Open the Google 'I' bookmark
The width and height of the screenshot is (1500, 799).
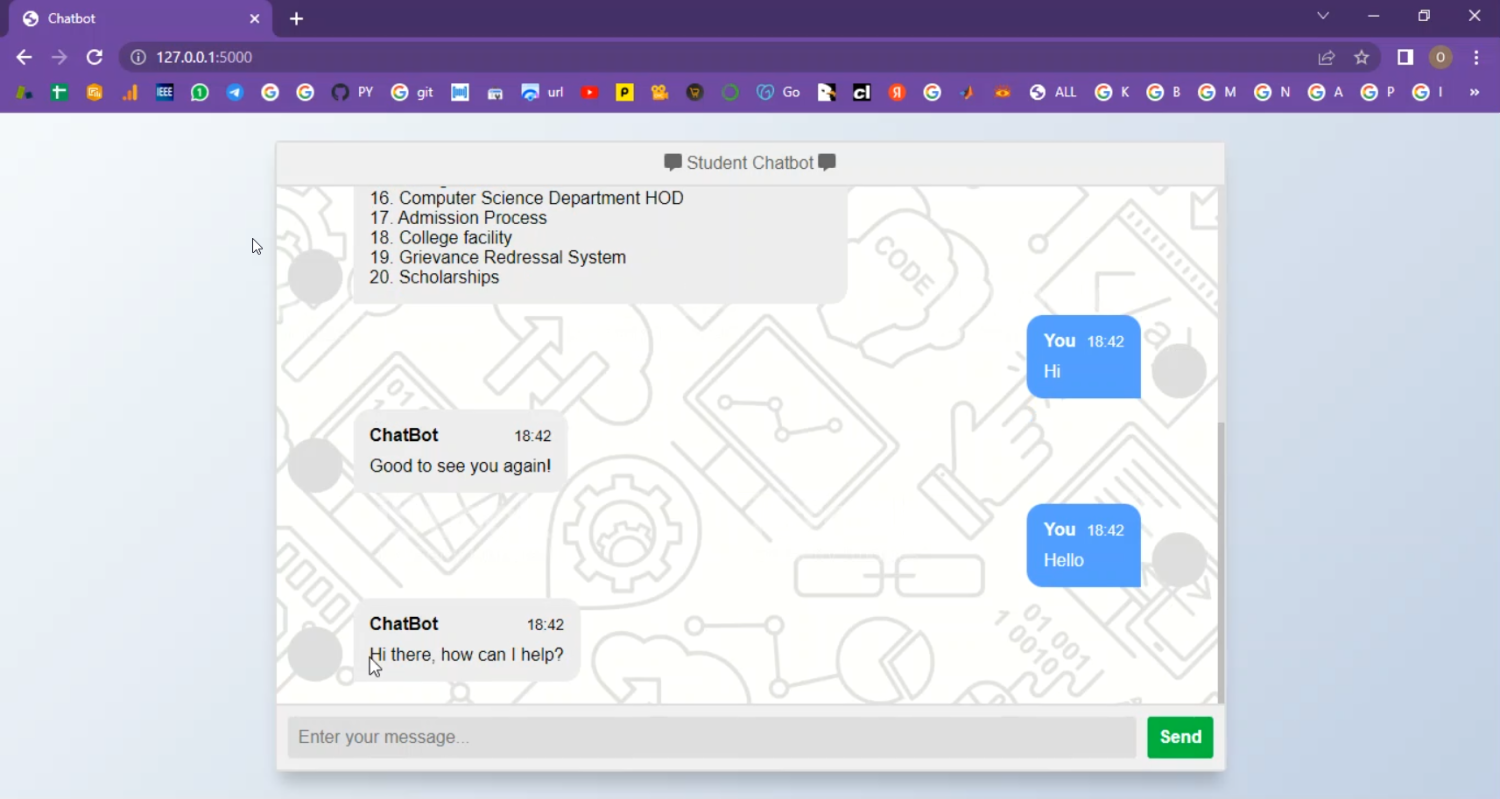[1427, 92]
